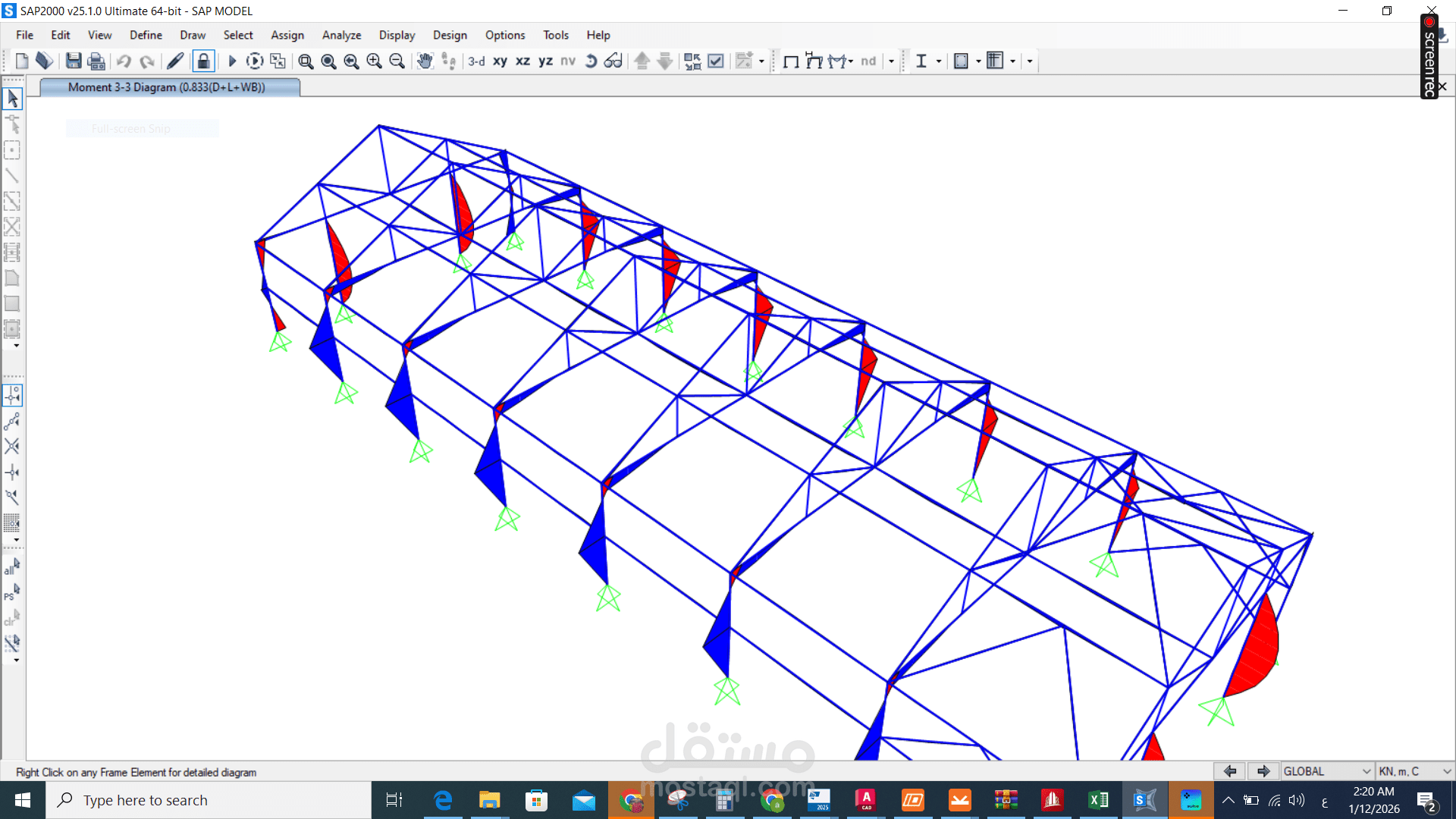The image size is (1456, 819).
Task: Select the Moment 3-3 Diagram window tab
Action: (167, 87)
